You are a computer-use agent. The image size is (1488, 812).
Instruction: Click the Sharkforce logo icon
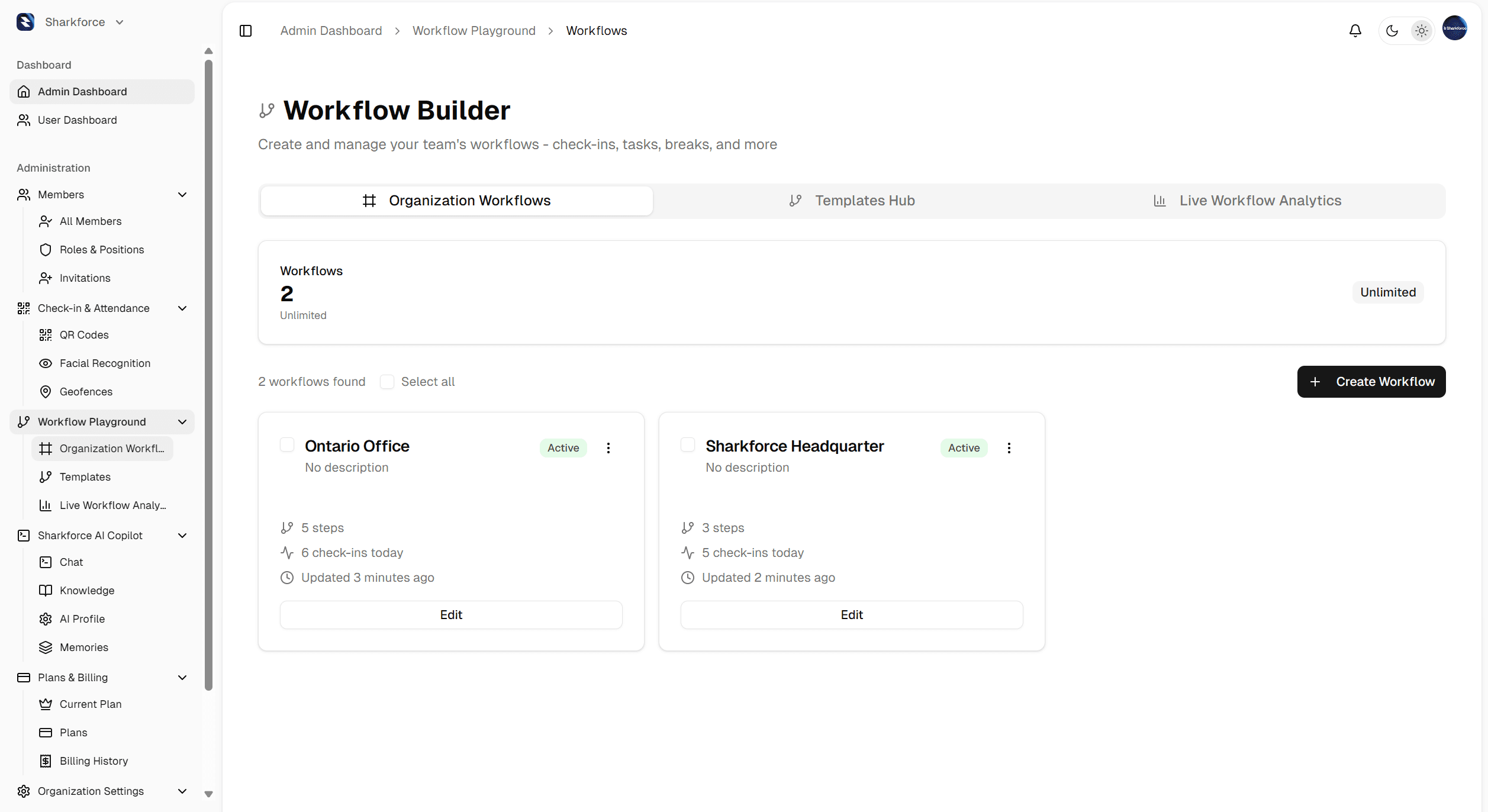click(25, 22)
